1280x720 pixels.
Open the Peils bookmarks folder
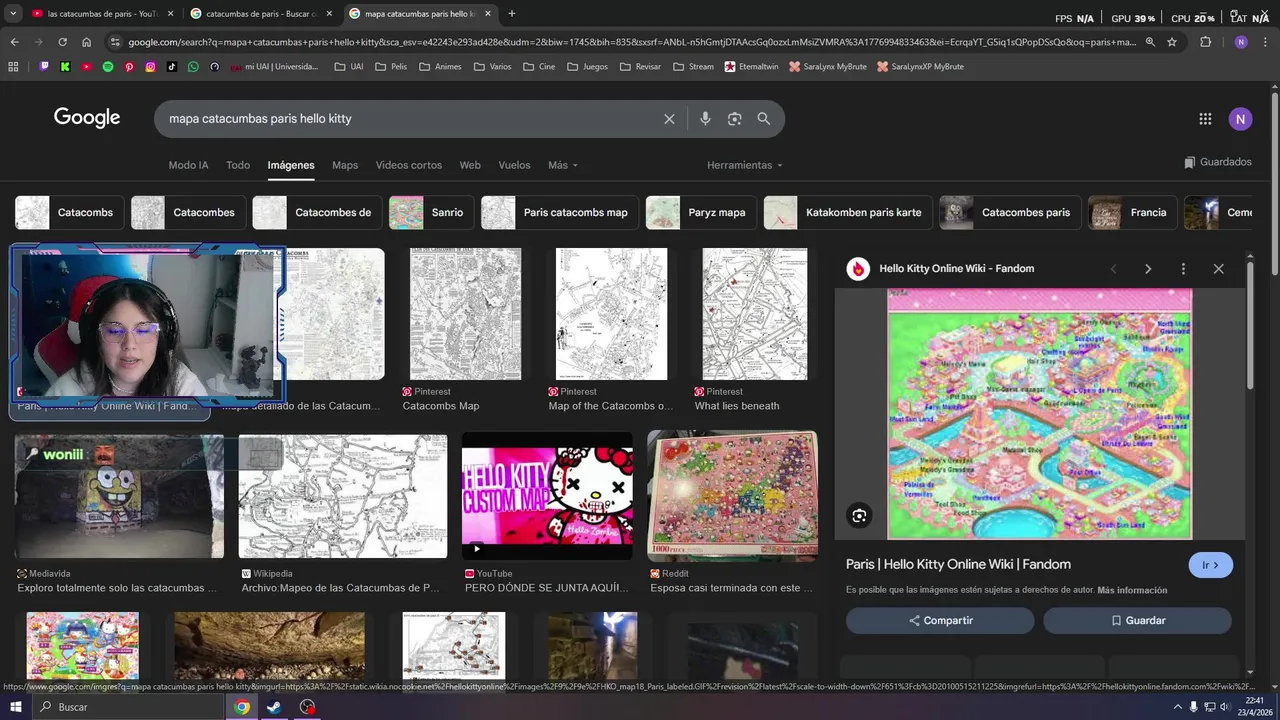[x=391, y=67]
